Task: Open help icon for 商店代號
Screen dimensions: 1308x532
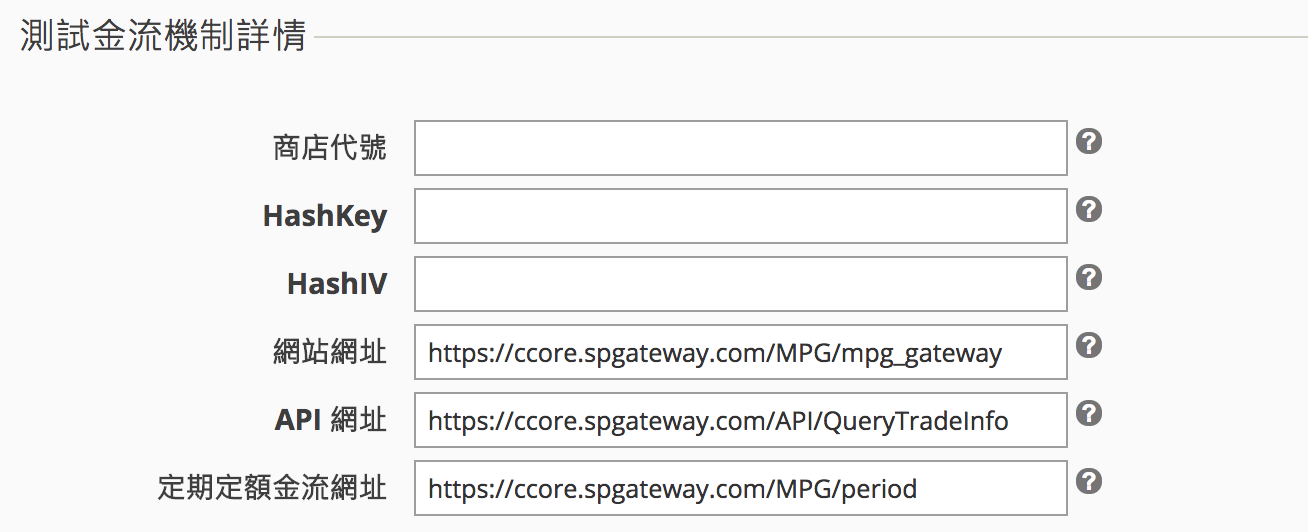Action: pos(1089,141)
